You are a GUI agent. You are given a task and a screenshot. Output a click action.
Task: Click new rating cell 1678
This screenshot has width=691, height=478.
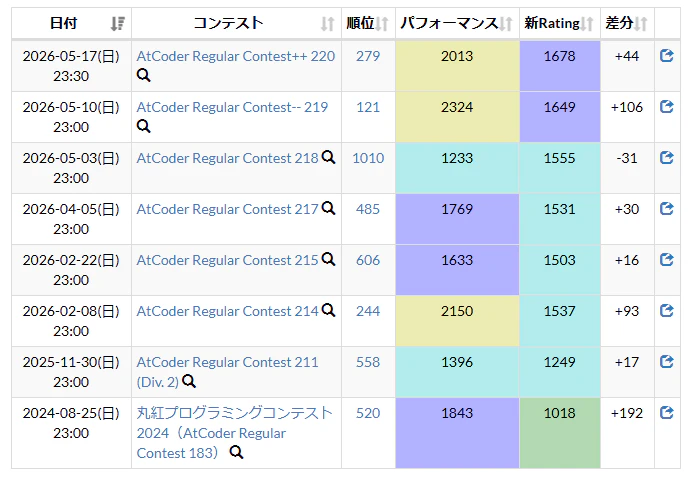(x=560, y=66)
